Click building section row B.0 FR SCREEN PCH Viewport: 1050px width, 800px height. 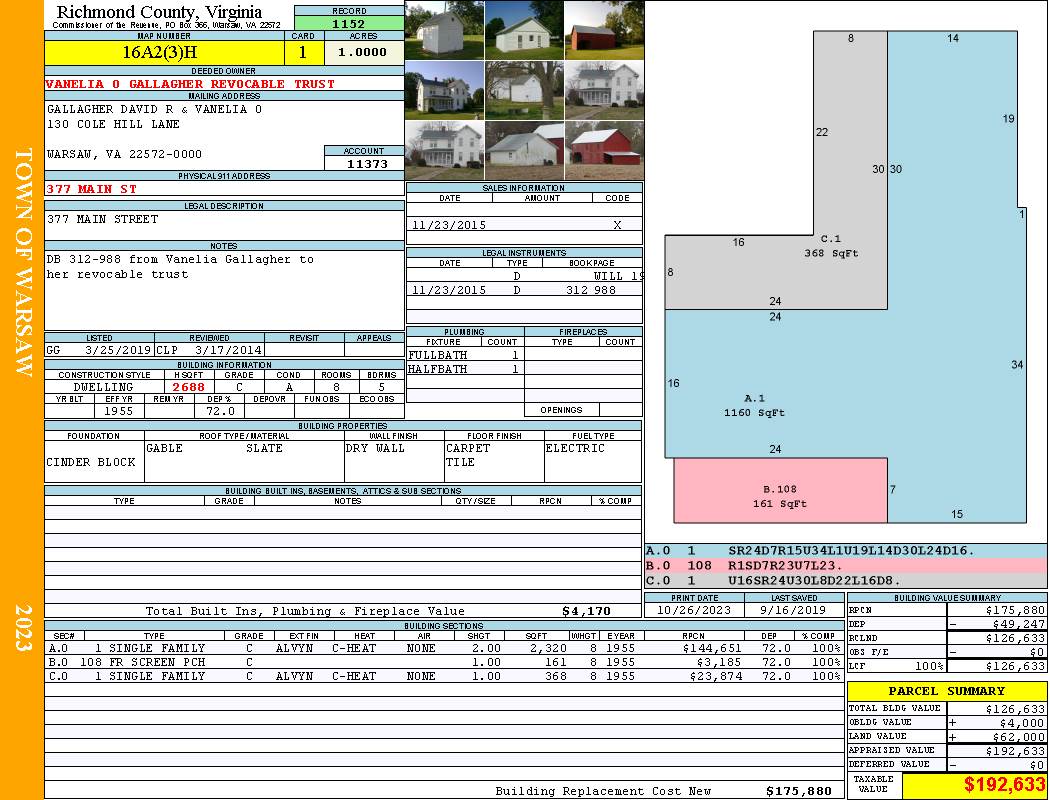click(x=444, y=662)
